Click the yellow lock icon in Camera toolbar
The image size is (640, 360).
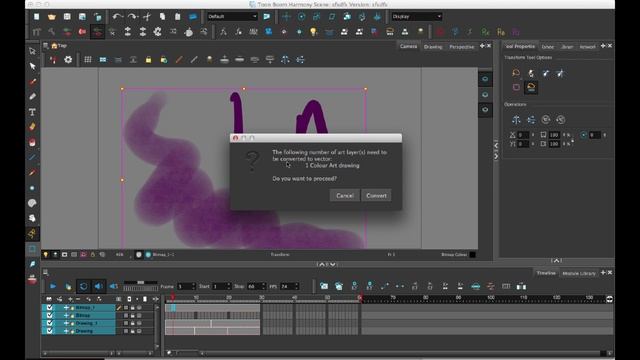pos(149,60)
